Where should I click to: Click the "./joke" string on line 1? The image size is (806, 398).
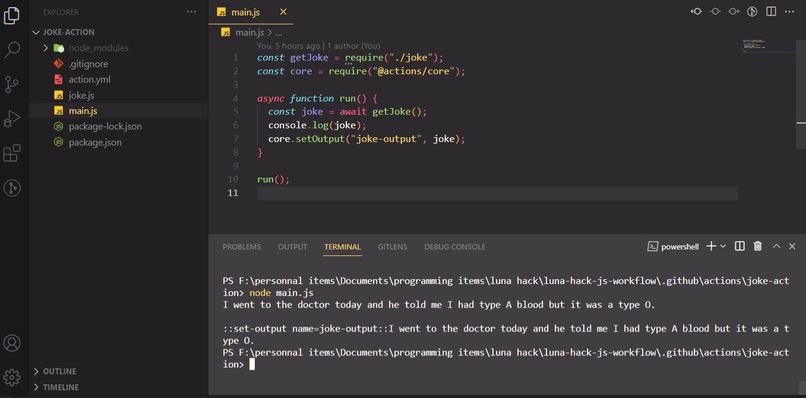pos(411,58)
